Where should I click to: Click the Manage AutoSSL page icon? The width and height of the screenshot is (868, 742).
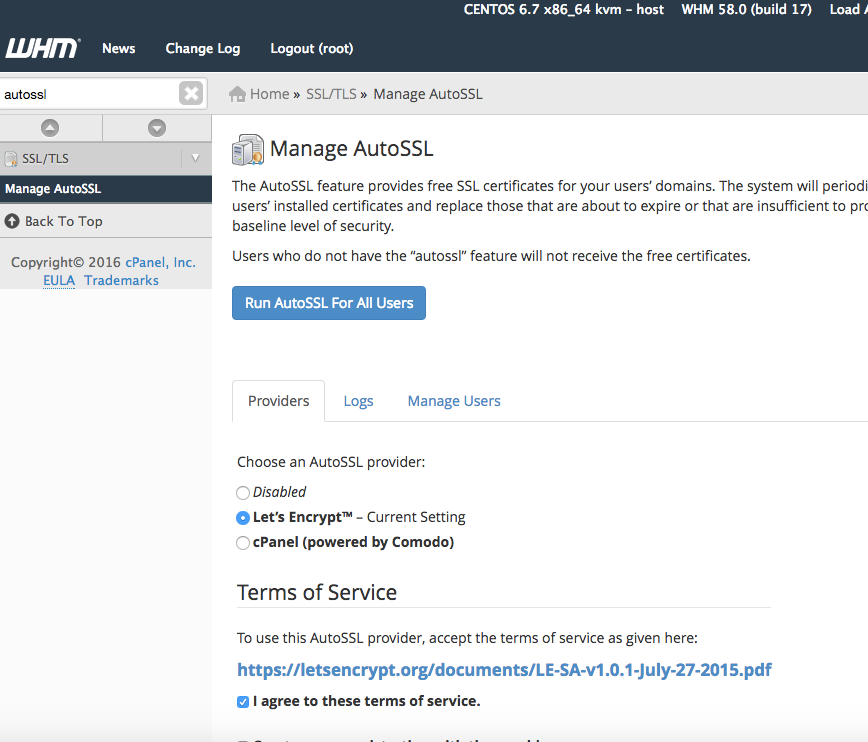247,150
